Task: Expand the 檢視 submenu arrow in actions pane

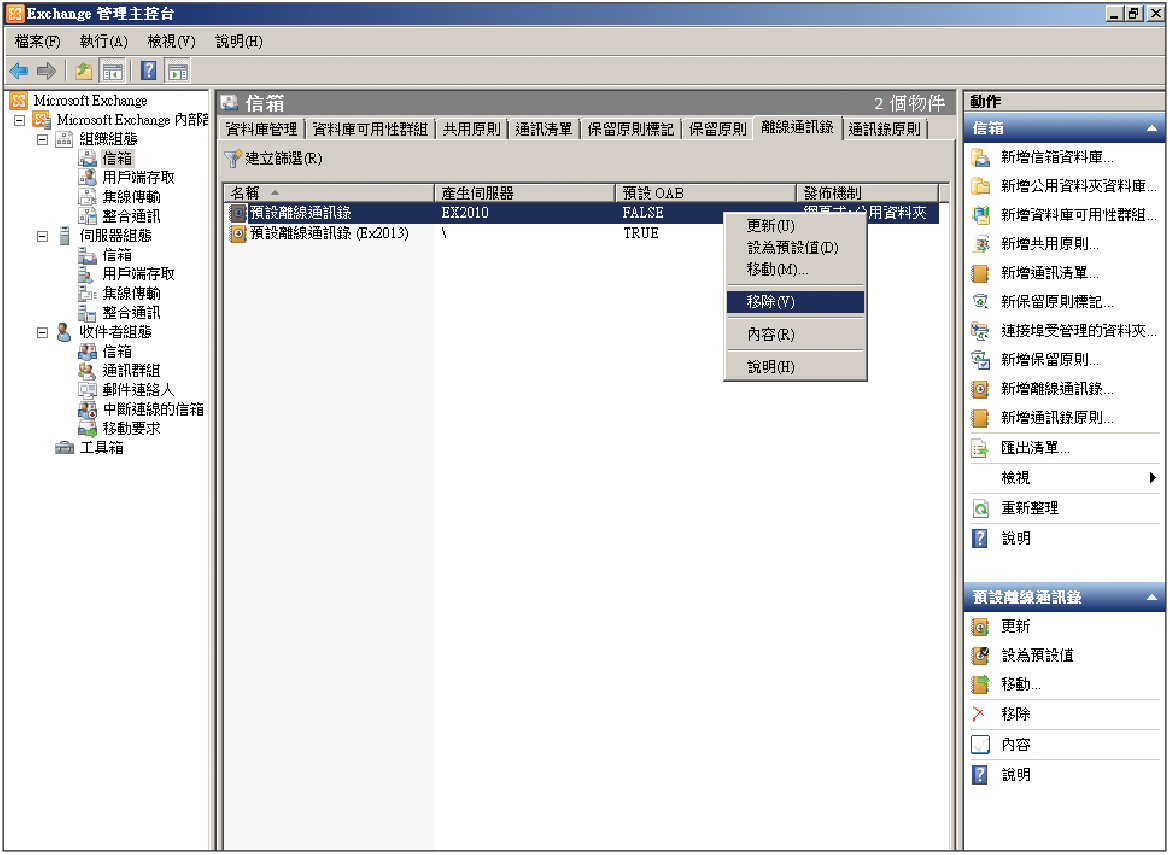Action: point(1153,478)
